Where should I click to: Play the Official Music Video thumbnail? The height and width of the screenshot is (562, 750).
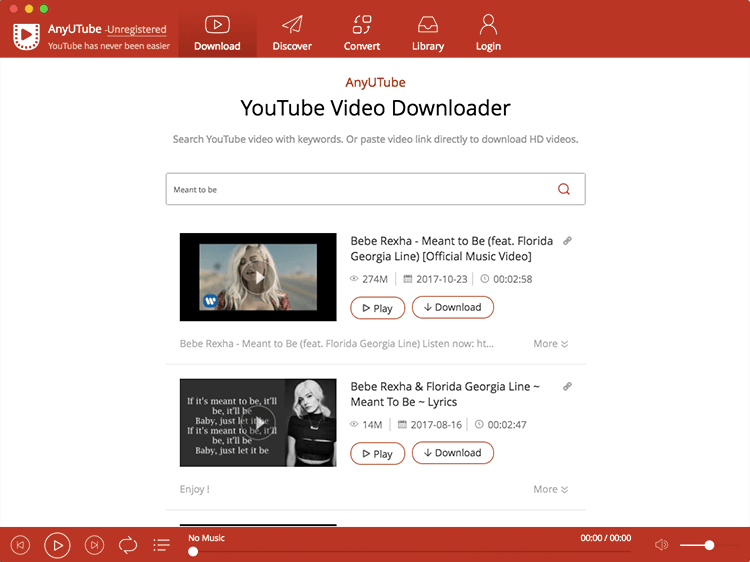coord(258,277)
